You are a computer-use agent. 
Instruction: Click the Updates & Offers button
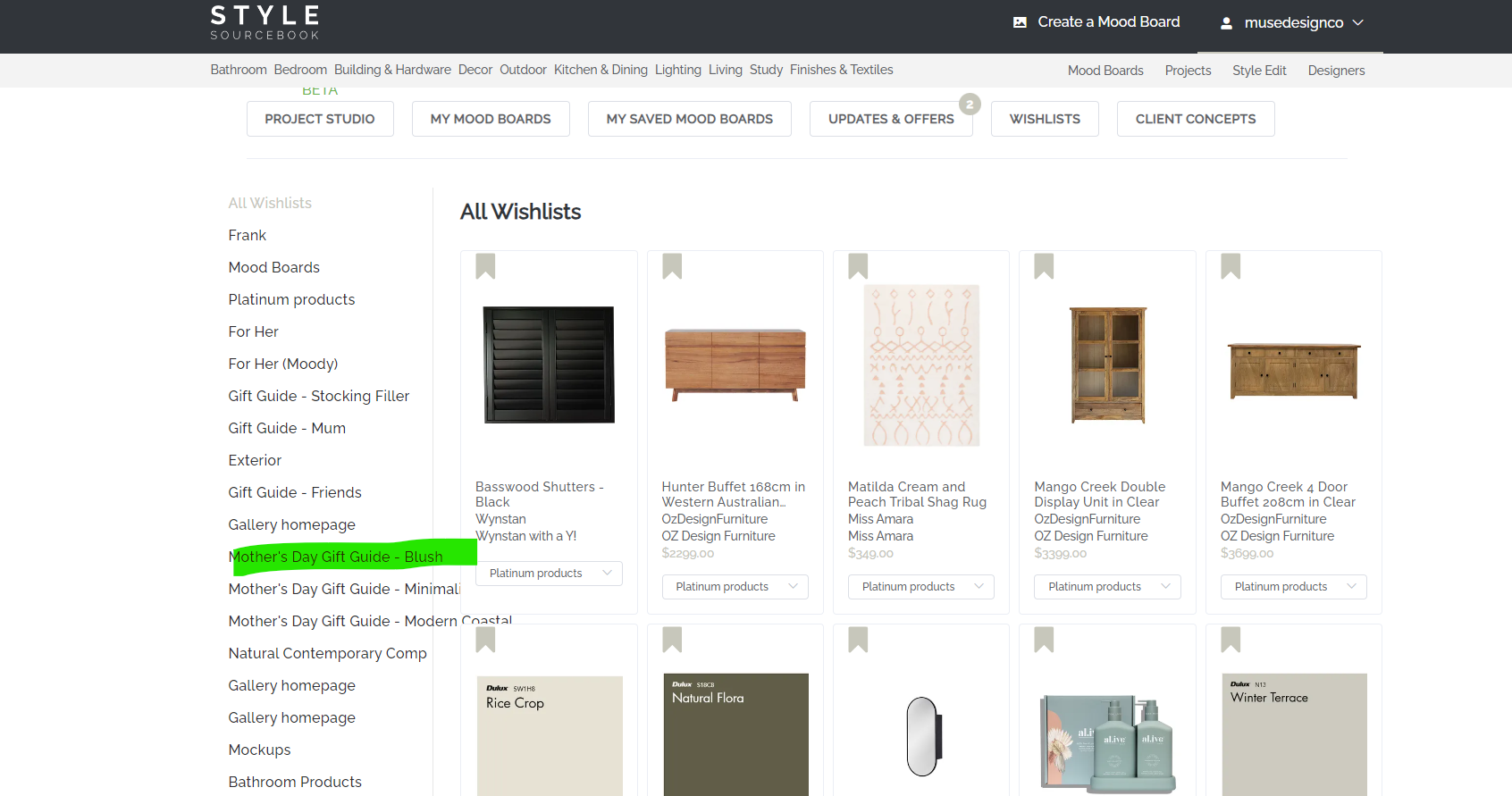[891, 119]
